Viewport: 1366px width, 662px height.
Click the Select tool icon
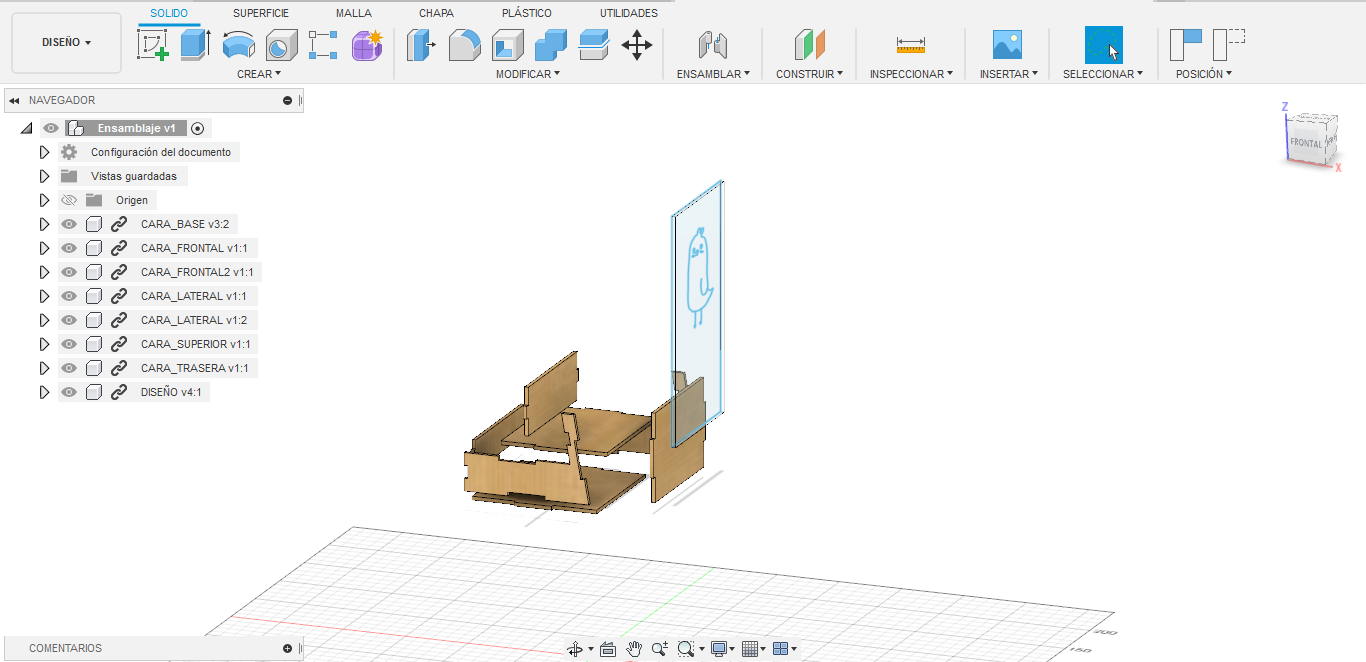[x=1104, y=45]
